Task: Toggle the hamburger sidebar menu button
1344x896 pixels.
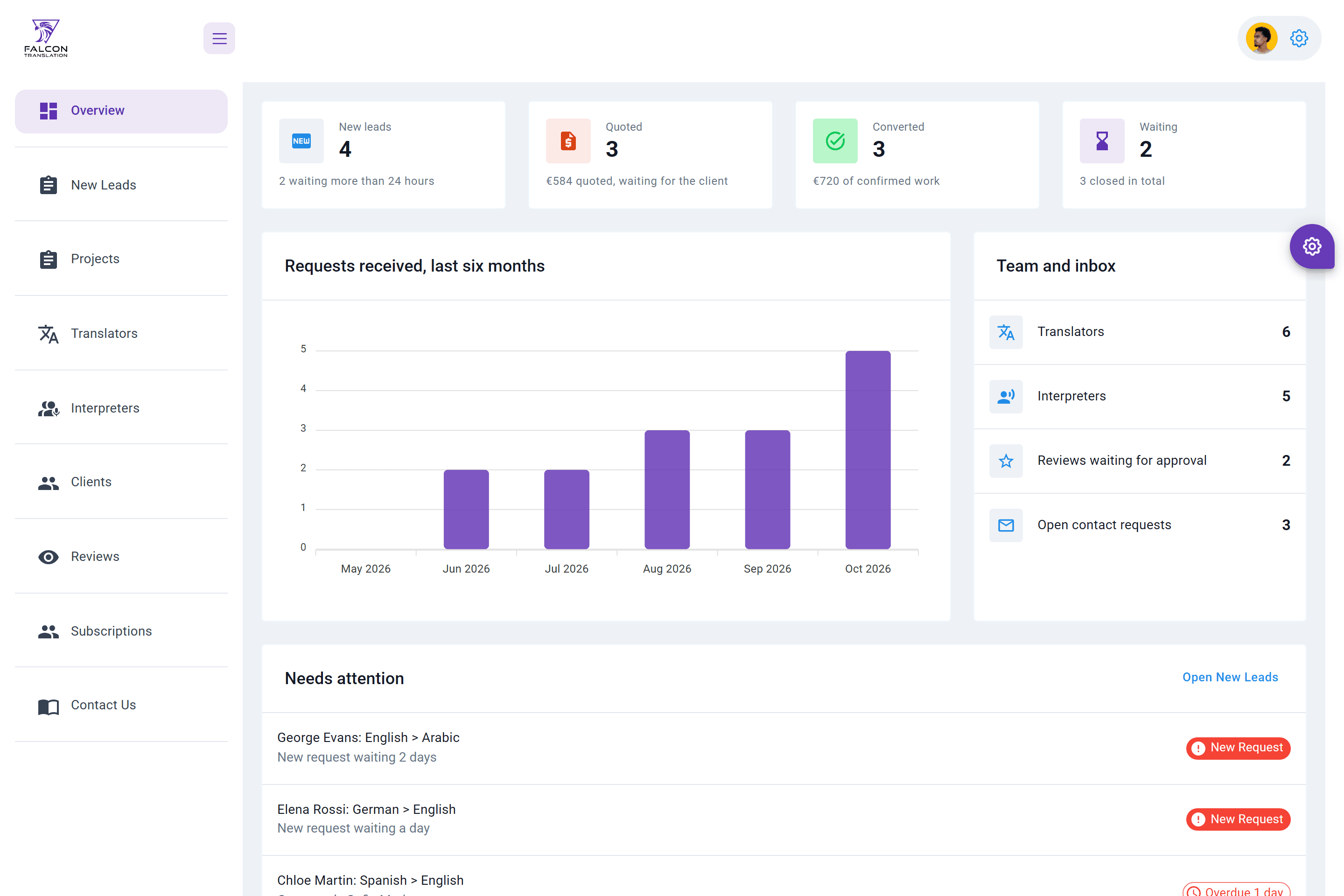Action: pyautogui.click(x=219, y=38)
